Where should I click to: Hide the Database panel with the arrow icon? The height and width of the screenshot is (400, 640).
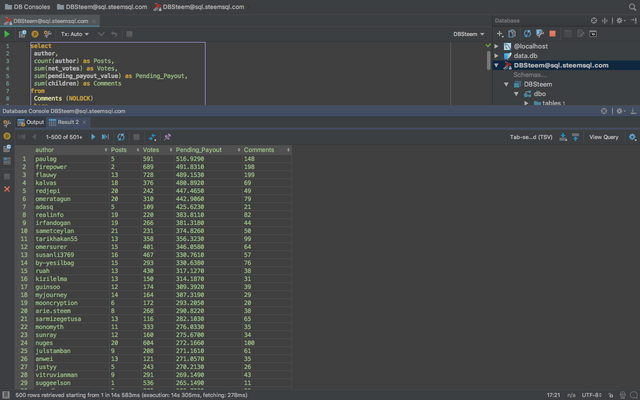633,20
